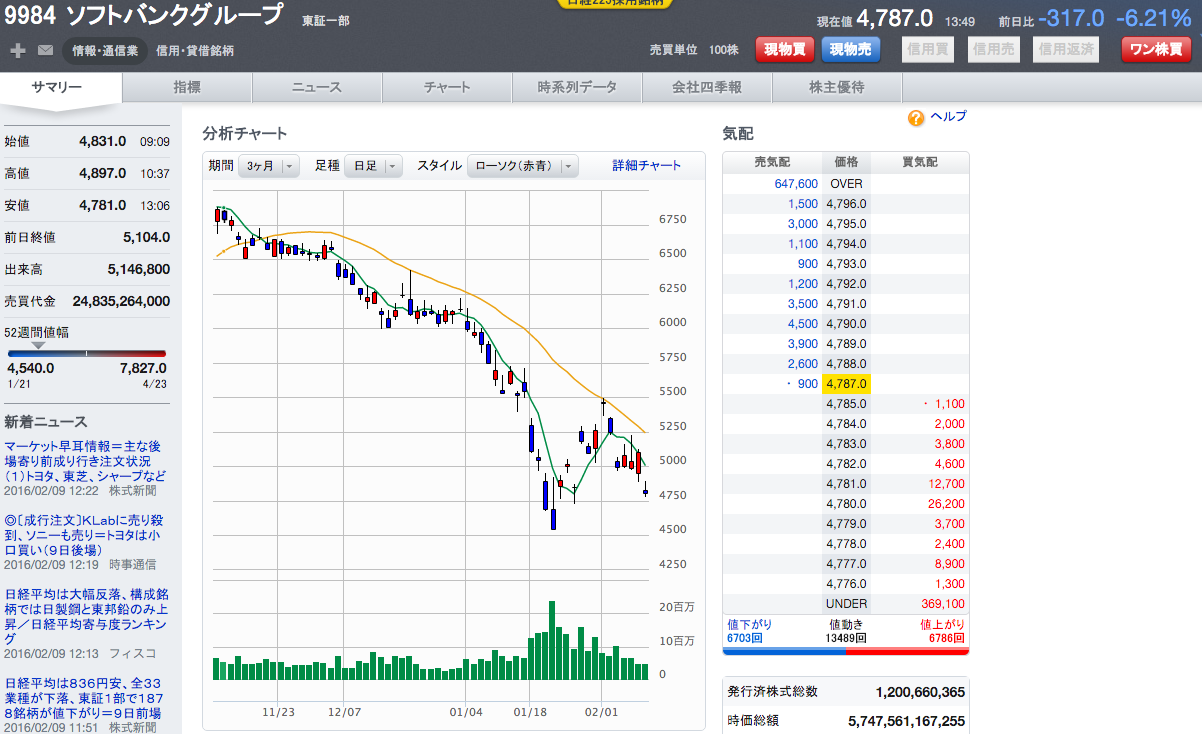The image size is (1202, 734).
Task: Open the 期間 3ヶ月 dropdown
Action: click(x=269, y=166)
